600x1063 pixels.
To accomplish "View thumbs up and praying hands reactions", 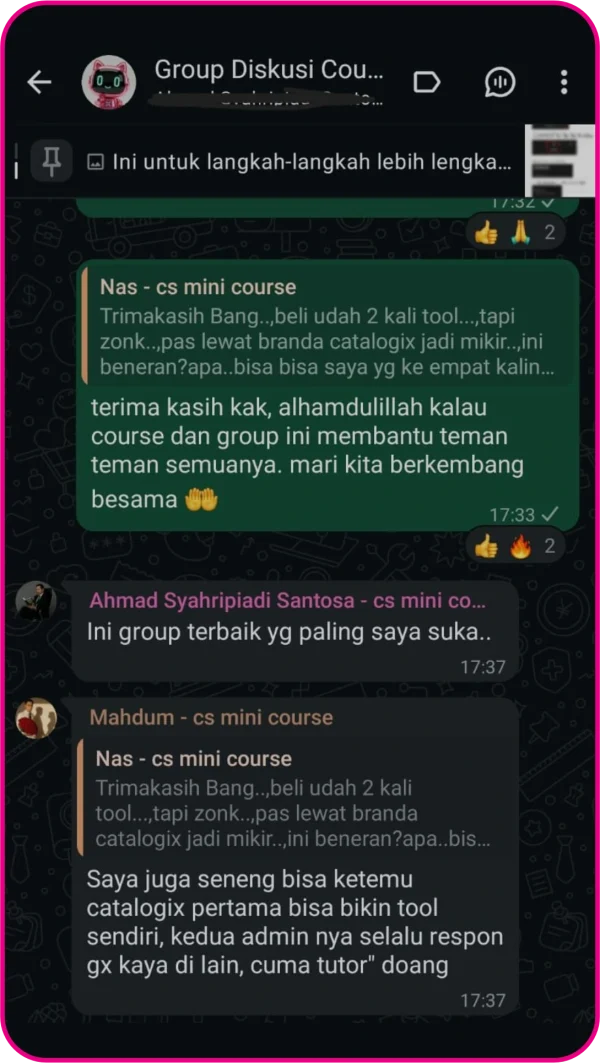I will (517, 233).
